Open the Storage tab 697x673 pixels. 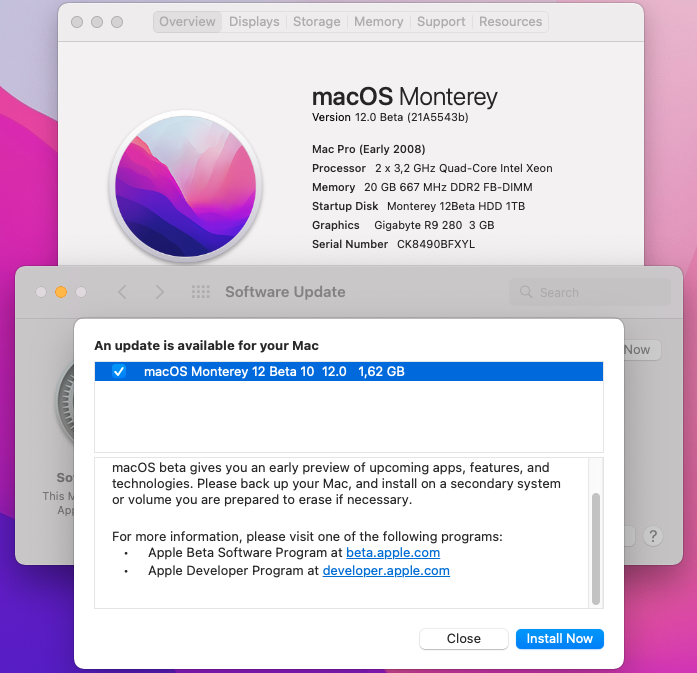316,22
